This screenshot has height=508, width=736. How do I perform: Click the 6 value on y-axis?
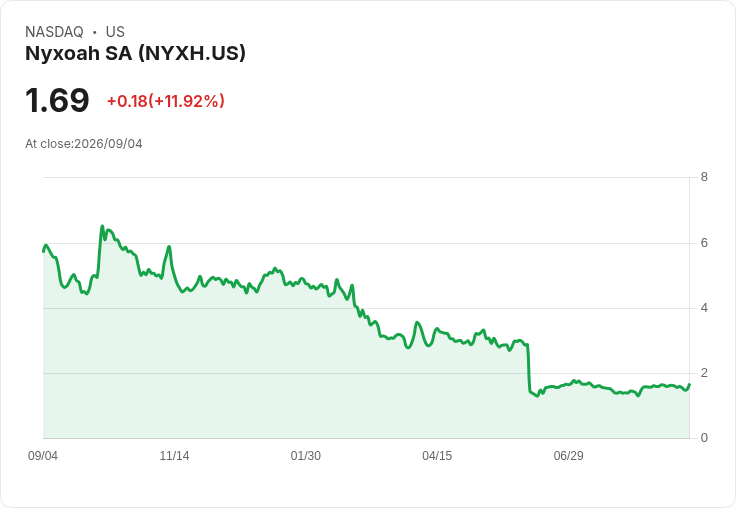point(704,243)
